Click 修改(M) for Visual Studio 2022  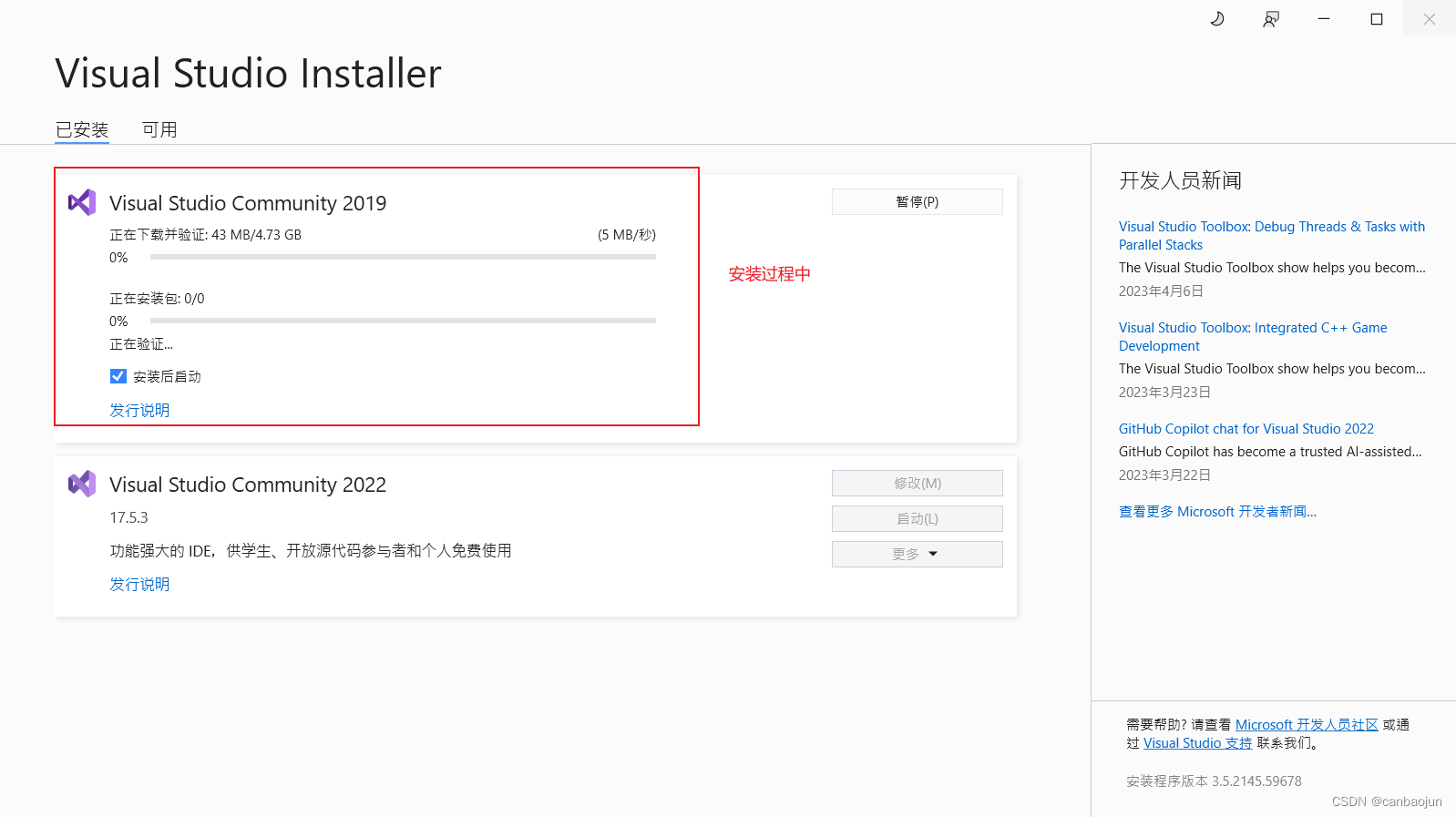[918, 483]
